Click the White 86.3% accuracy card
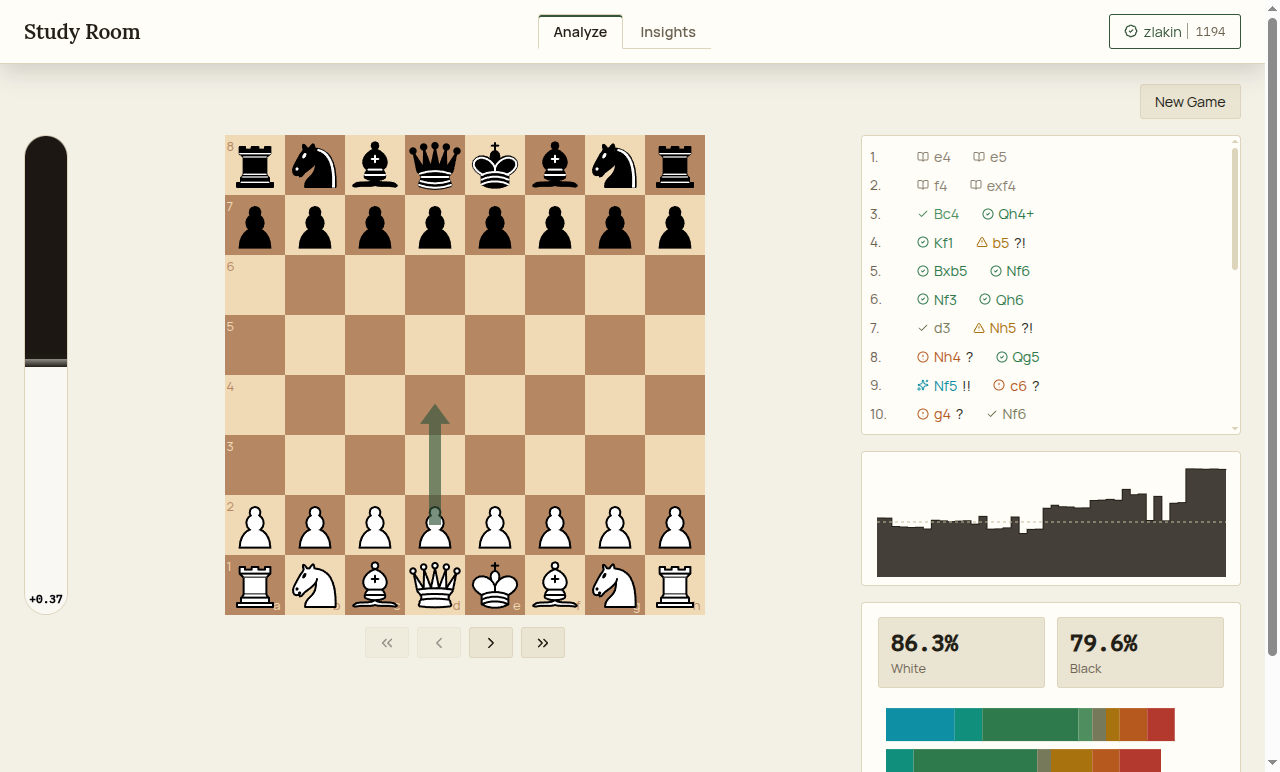This screenshot has width=1280, height=772. (x=961, y=652)
